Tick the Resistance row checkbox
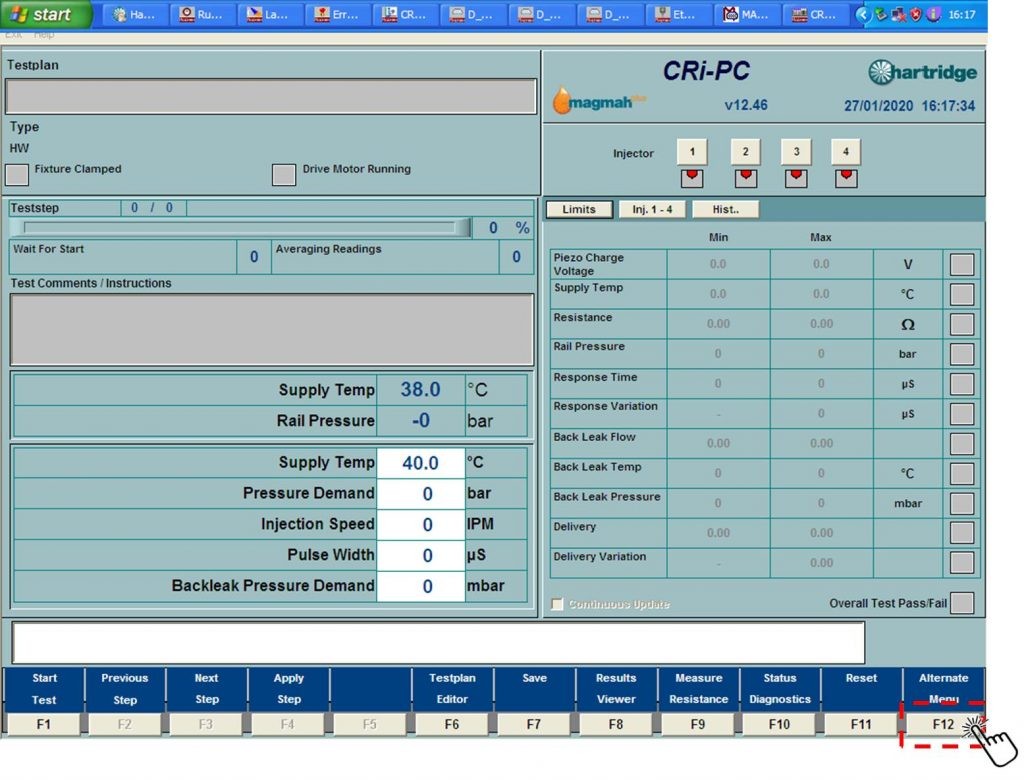The width and height of the screenshot is (1024, 780). click(961, 324)
